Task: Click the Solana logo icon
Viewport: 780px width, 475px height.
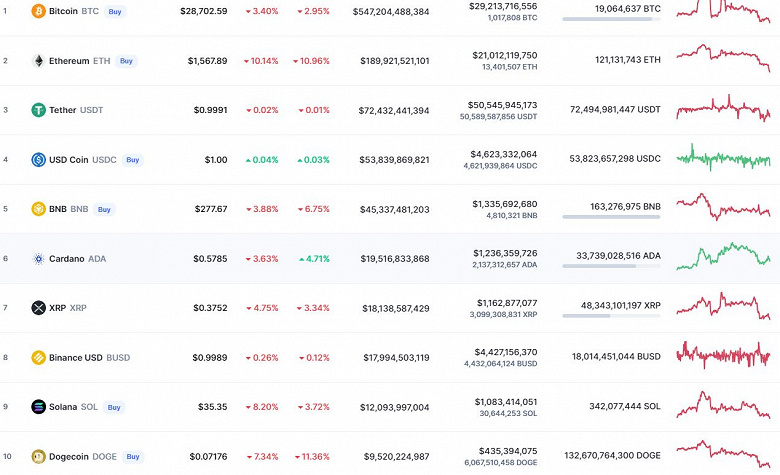Action: coord(39,407)
